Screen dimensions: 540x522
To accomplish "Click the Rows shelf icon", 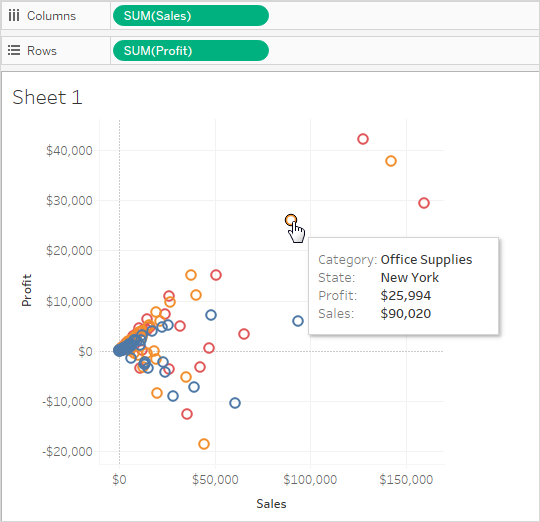I will 14,50.
